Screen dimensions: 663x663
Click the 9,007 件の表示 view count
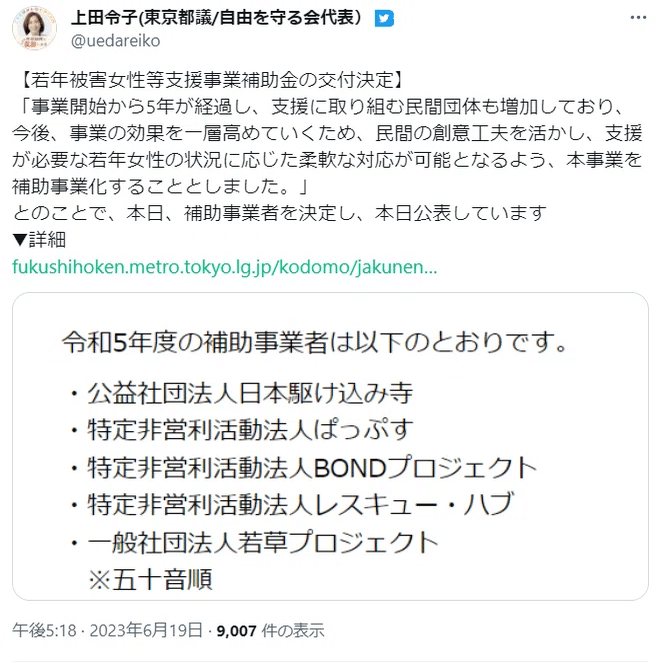(270, 630)
